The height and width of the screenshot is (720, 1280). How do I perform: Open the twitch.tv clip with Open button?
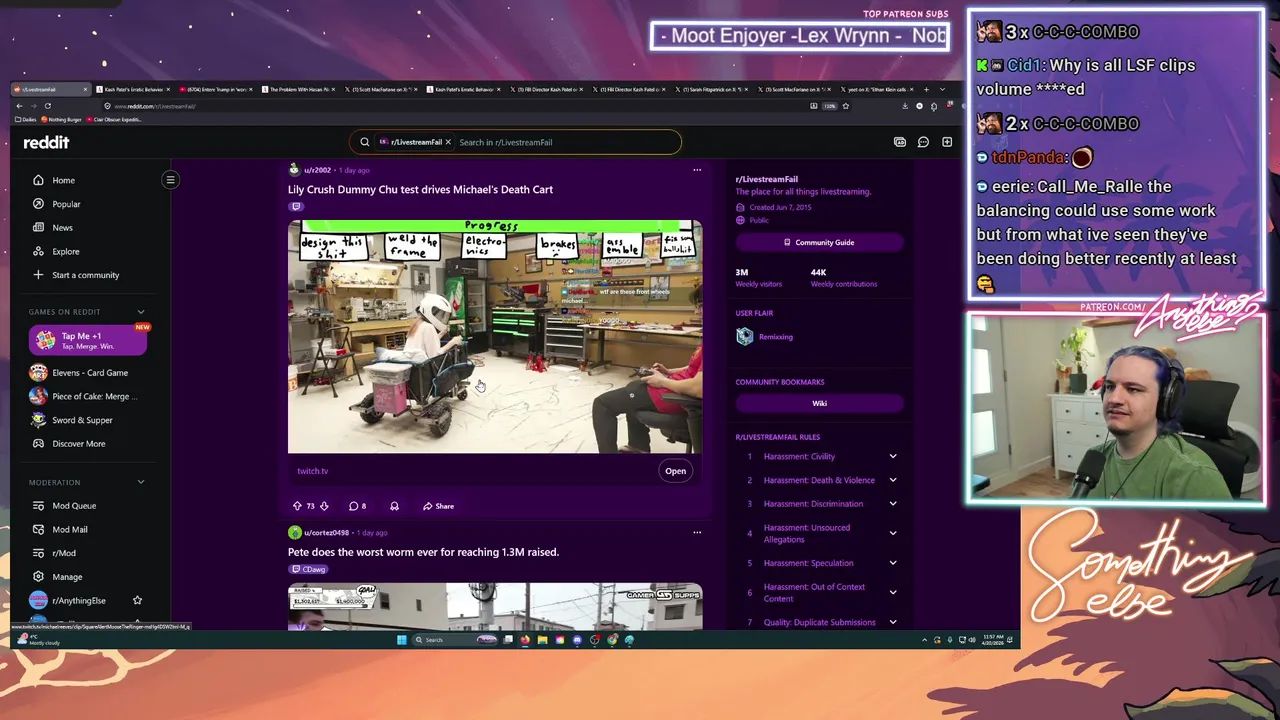click(x=676, y=471)
